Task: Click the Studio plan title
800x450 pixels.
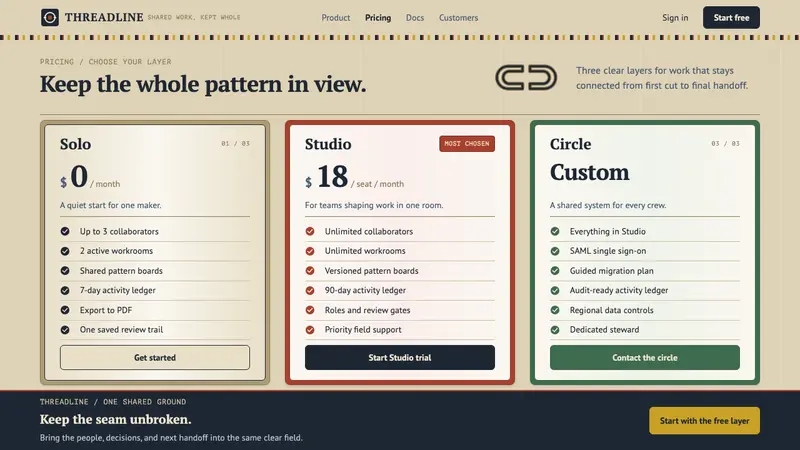Action: coord(328,144)
